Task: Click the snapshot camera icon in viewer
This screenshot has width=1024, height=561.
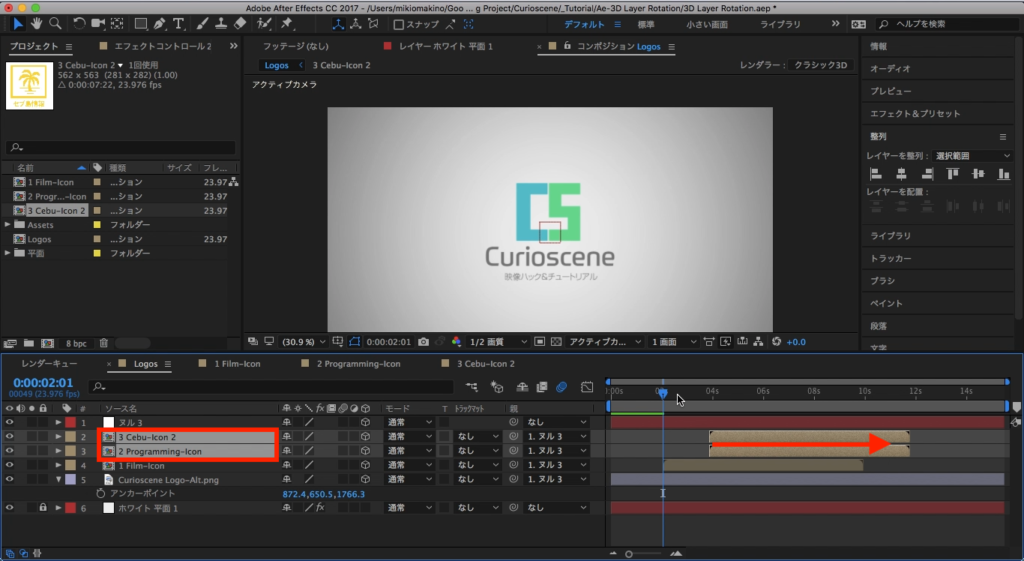Action: click(424, 341)
